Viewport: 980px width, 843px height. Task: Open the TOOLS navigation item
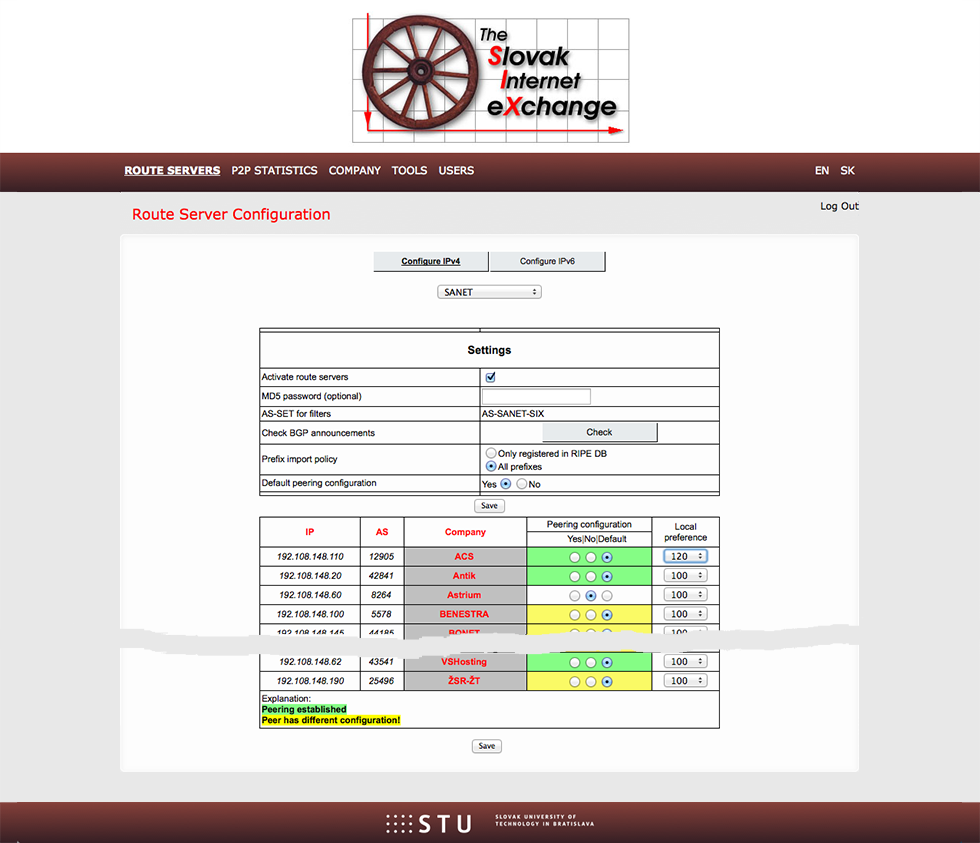(x=409, y=171)
